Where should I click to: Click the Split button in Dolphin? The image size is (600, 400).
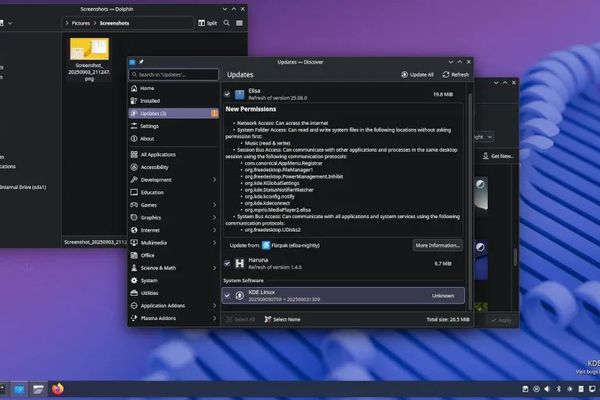pyautogui.click(x=207, y=23)
